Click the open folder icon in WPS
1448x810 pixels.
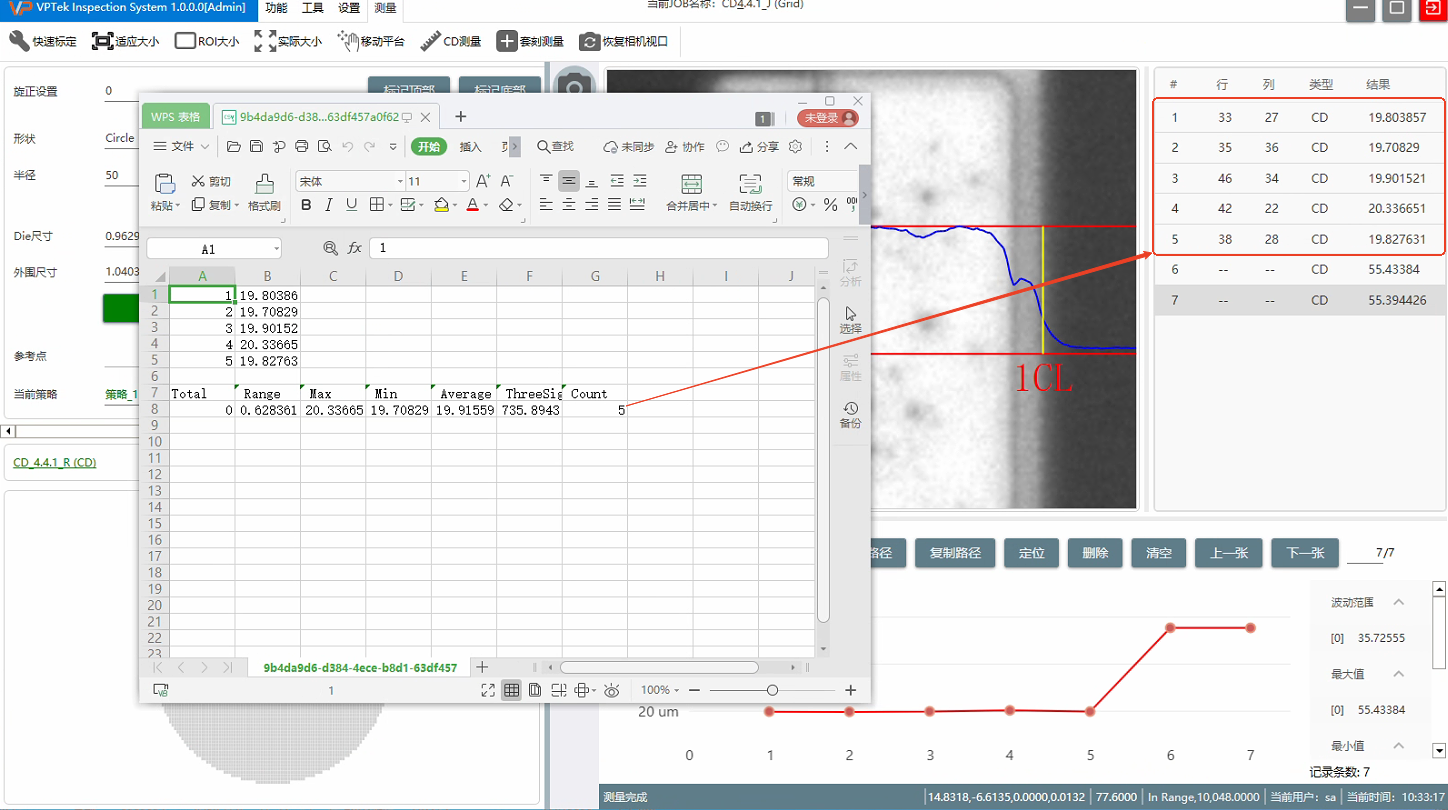234,147
